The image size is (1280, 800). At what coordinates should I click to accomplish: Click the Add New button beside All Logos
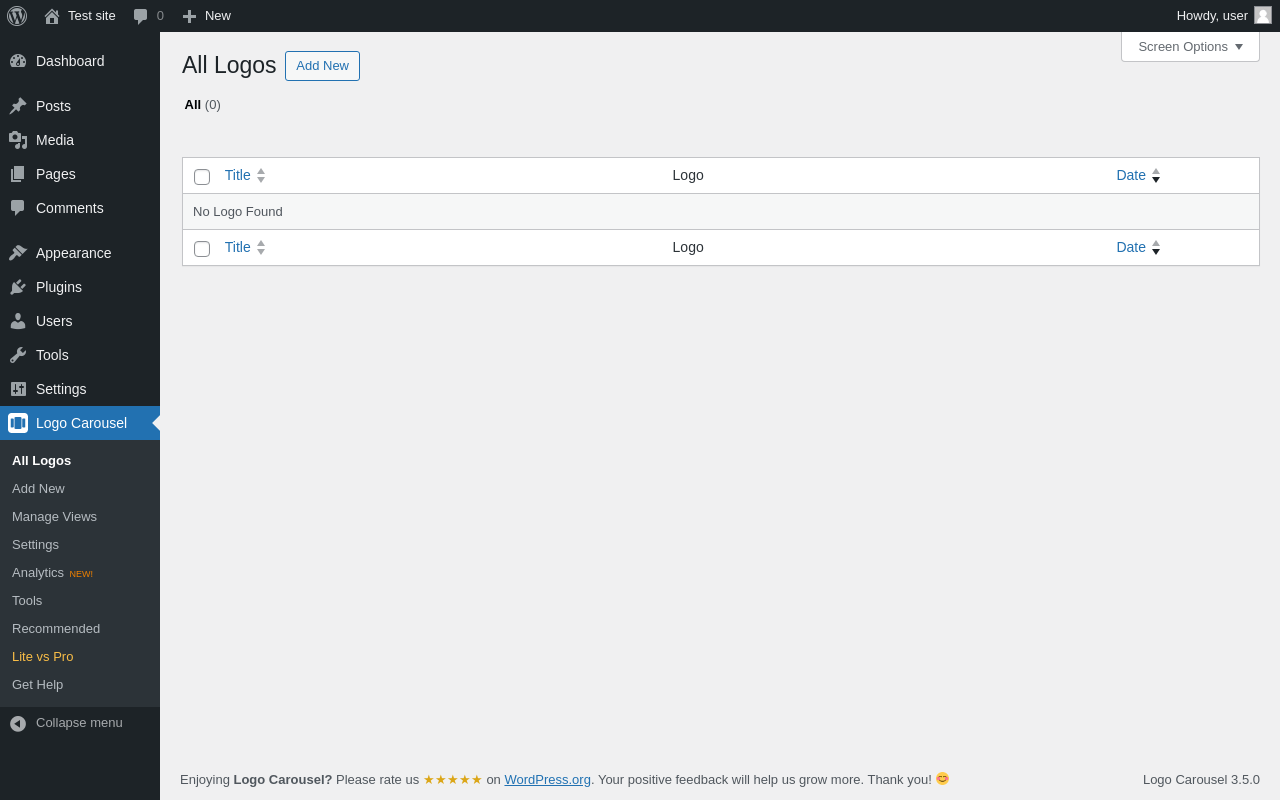pyautogui.click(x=322, y=66)
